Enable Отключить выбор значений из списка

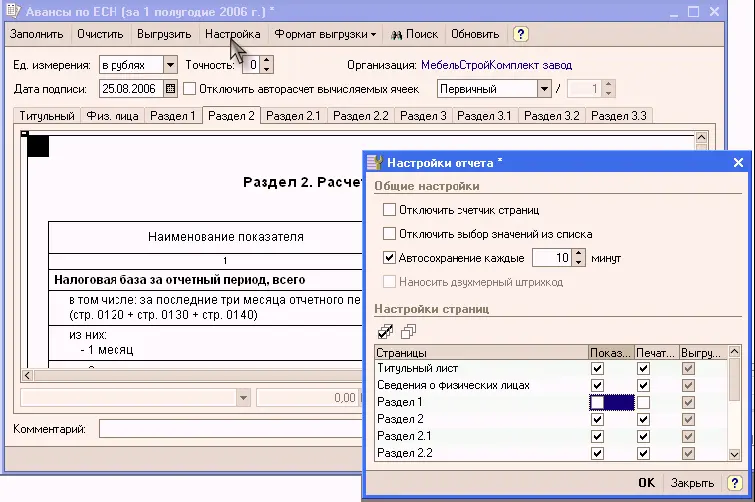point(389,233)
